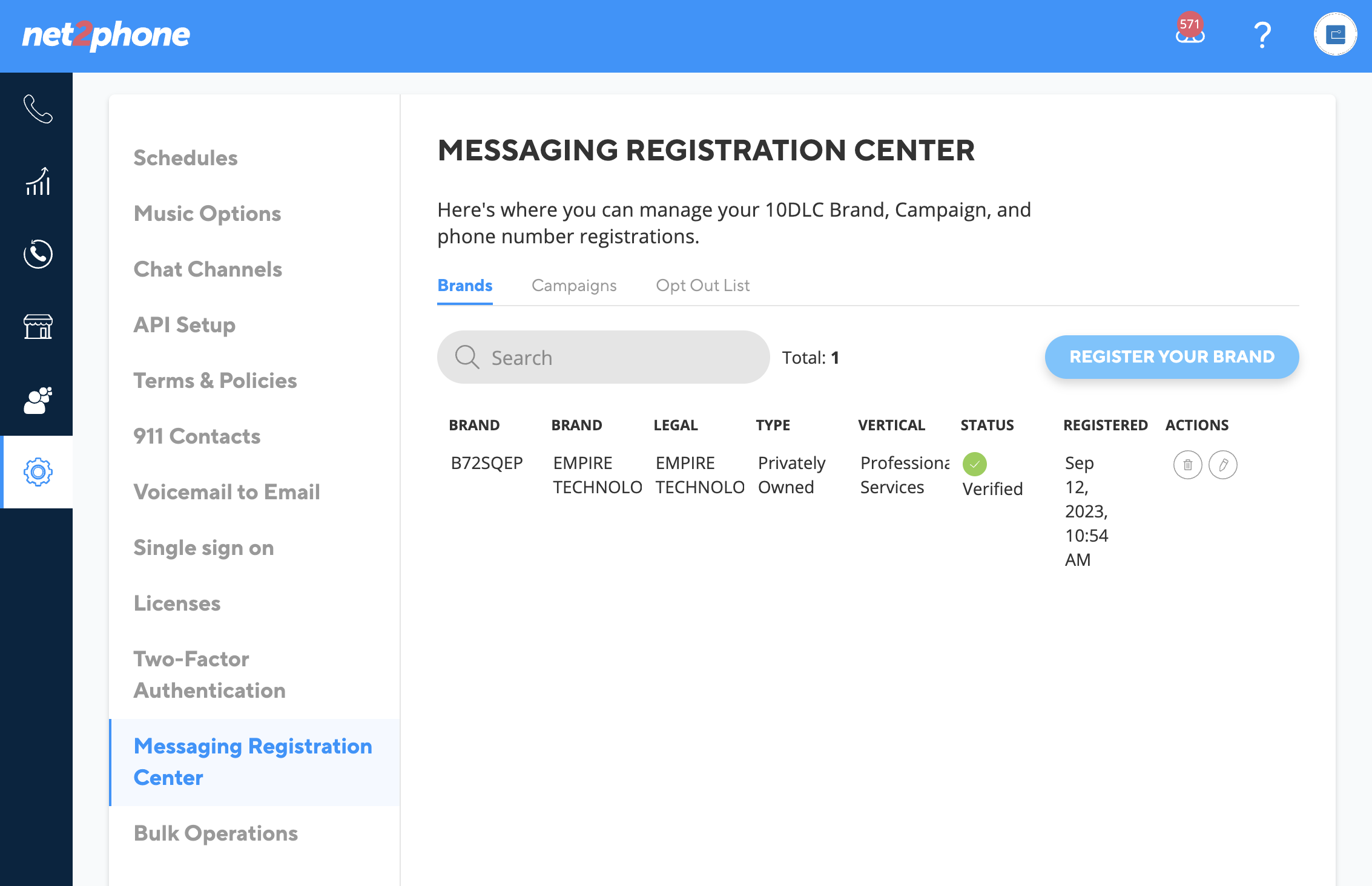Click the Professional Services vertical cell
The width and height of the screenshot is (1372, 886).
click(905, 475)
